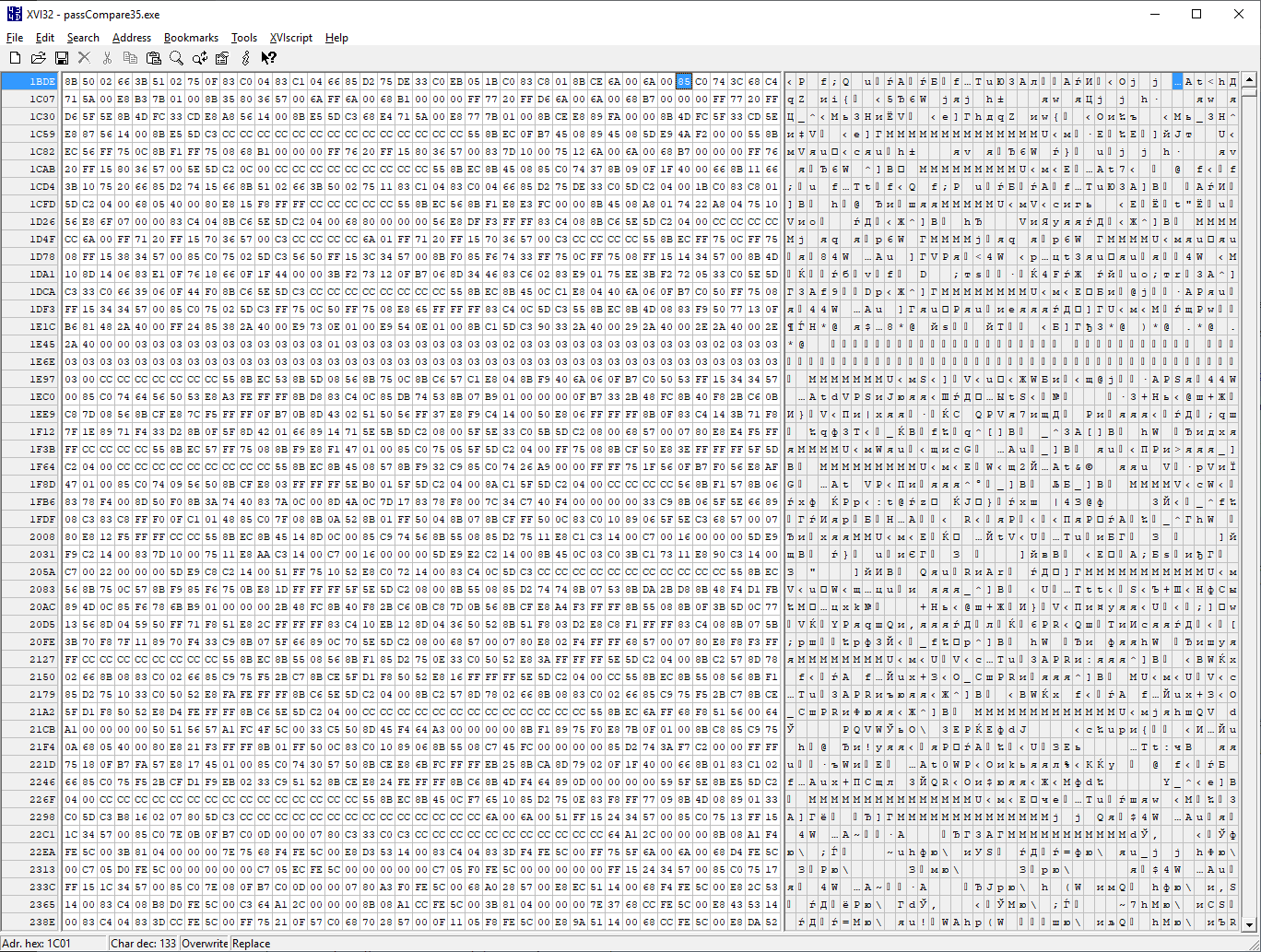Click the script scroll toolbar icon
The width and height of the screenshot is (1261, 952).
tap(245, 58)
